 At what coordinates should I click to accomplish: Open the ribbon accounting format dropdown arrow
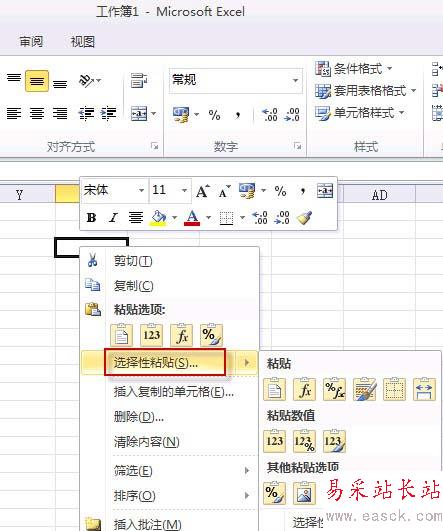[196, 114]
